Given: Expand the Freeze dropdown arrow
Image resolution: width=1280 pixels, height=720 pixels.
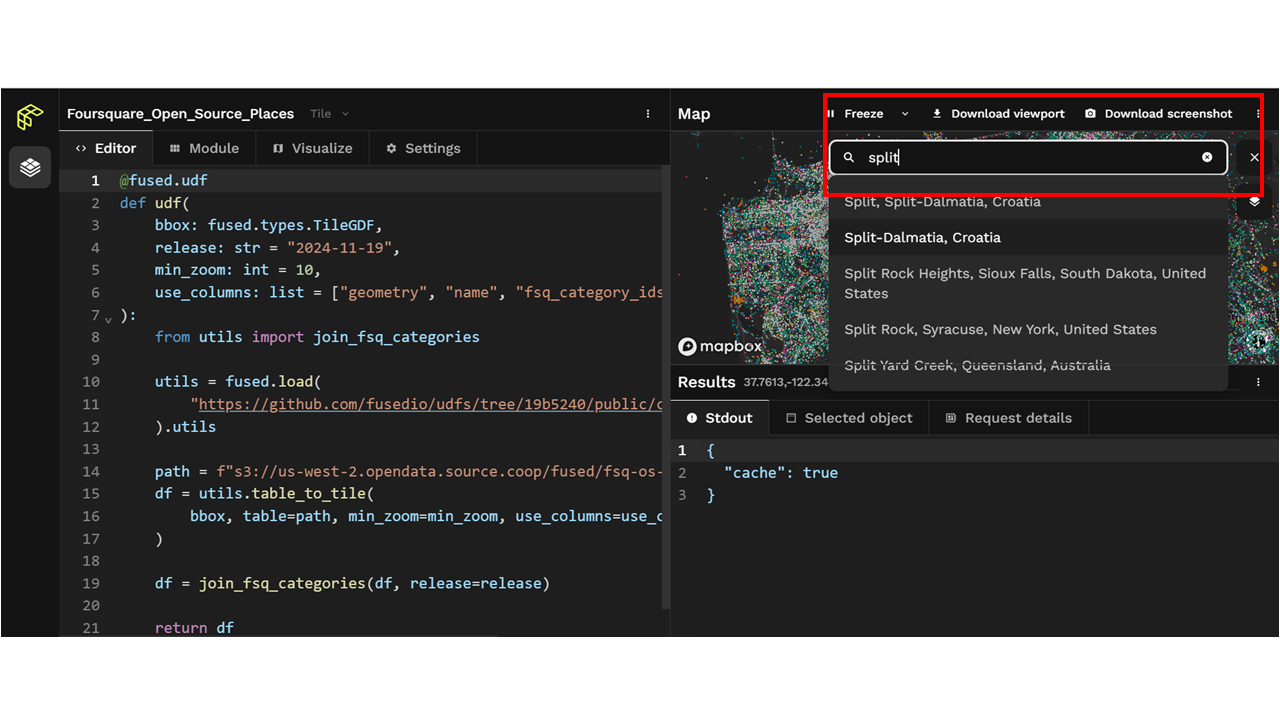Looking at the screenshot, I should 906,114.
